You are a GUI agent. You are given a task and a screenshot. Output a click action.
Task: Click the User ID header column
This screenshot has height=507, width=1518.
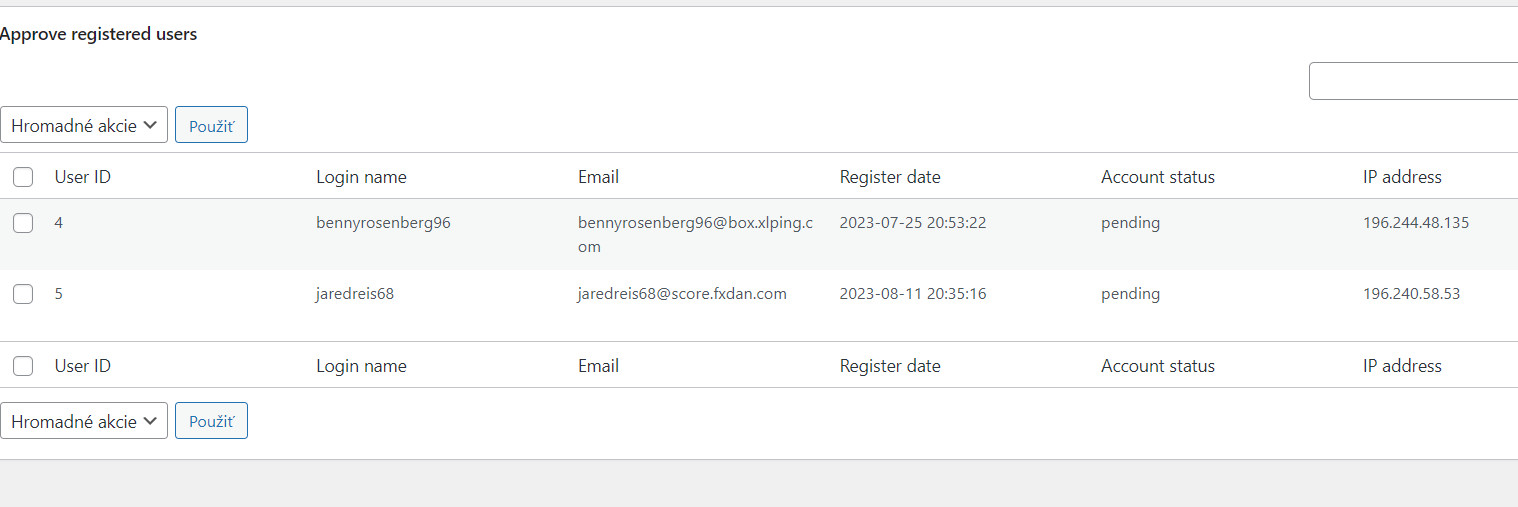83,177
